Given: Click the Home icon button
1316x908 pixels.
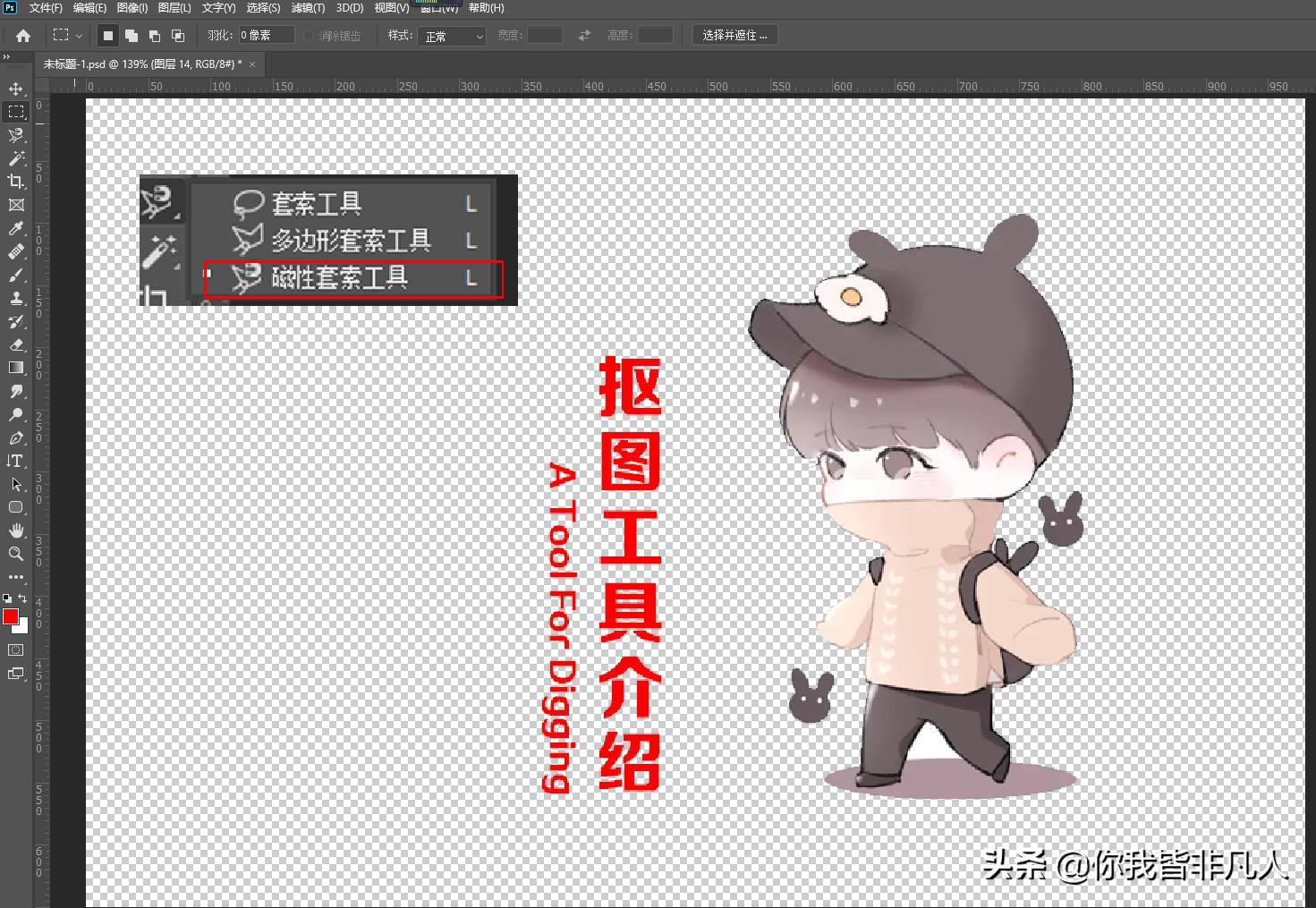Looking at the screenshot, I should (x=22, y=35).
